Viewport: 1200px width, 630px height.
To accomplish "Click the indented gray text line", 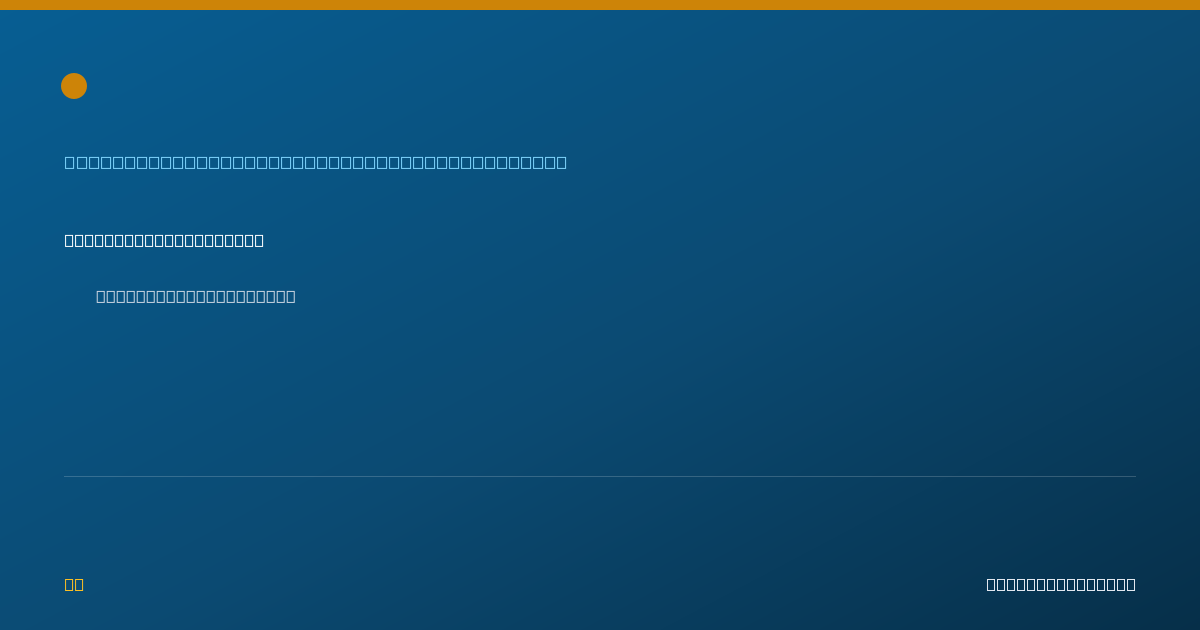I will [196, 296].
